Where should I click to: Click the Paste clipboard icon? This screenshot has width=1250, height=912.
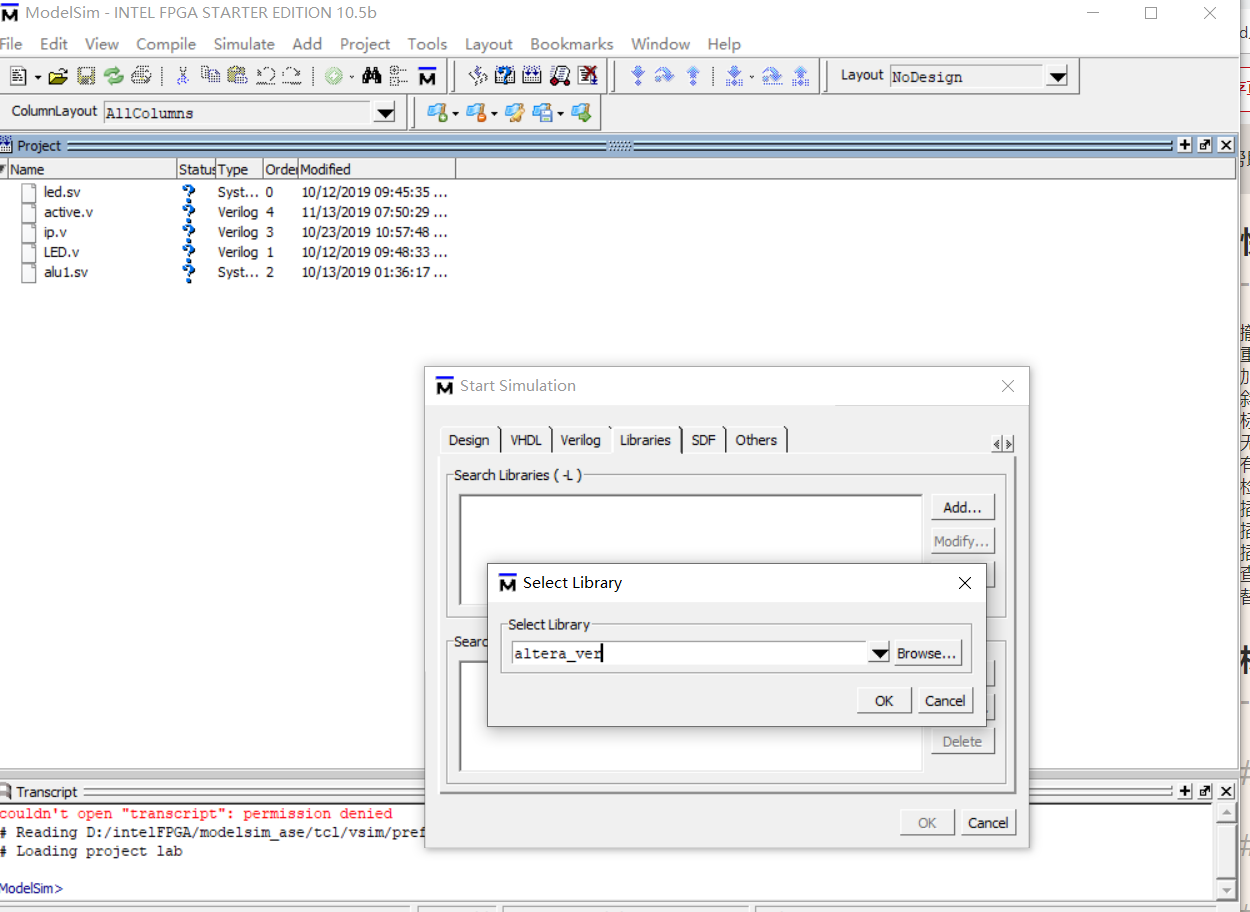click(237, 76)
